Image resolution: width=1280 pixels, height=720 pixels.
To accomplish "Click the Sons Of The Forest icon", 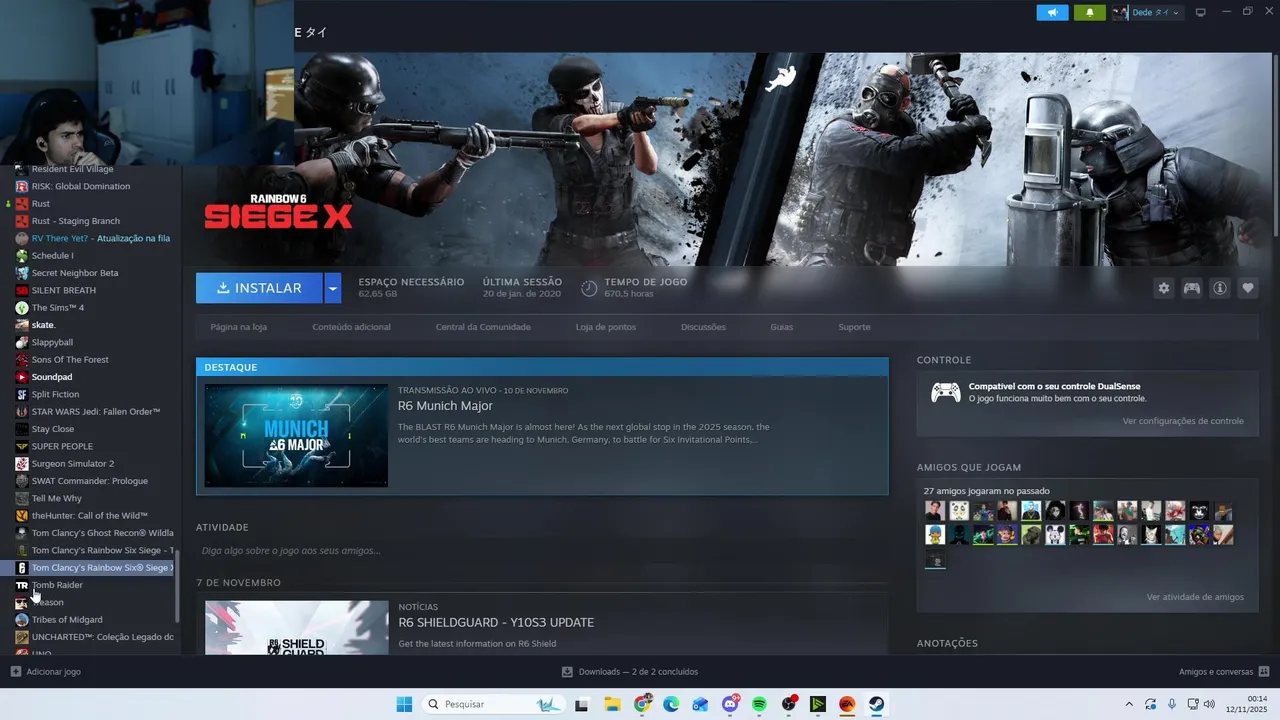I will pyautogui.click(x=22, y=360).
